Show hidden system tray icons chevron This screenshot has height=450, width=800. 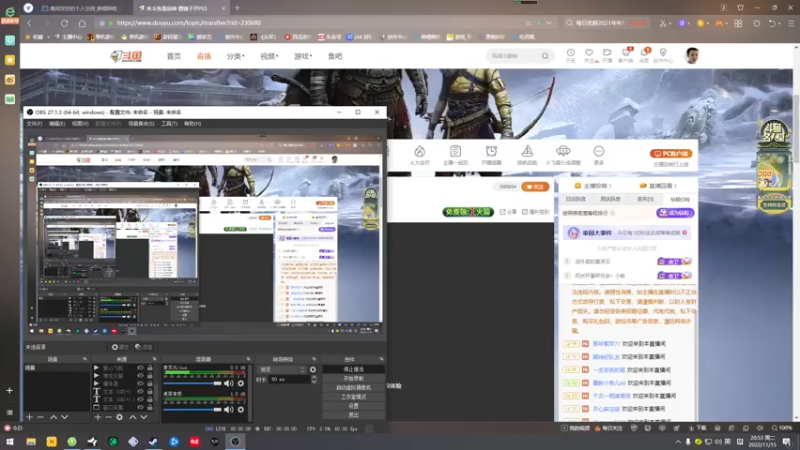[x=678, y=442]
